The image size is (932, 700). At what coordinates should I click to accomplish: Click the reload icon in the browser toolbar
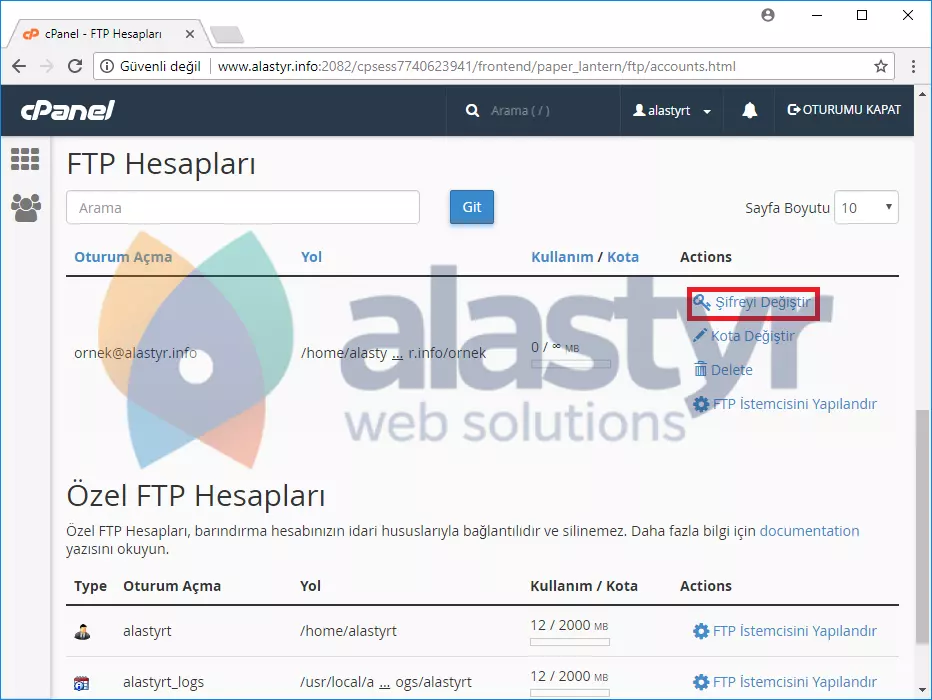click(76, 67)
